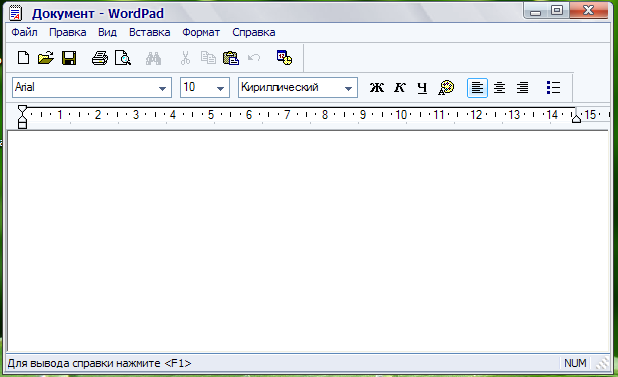Open the Справка menu

tap(254, 32)
